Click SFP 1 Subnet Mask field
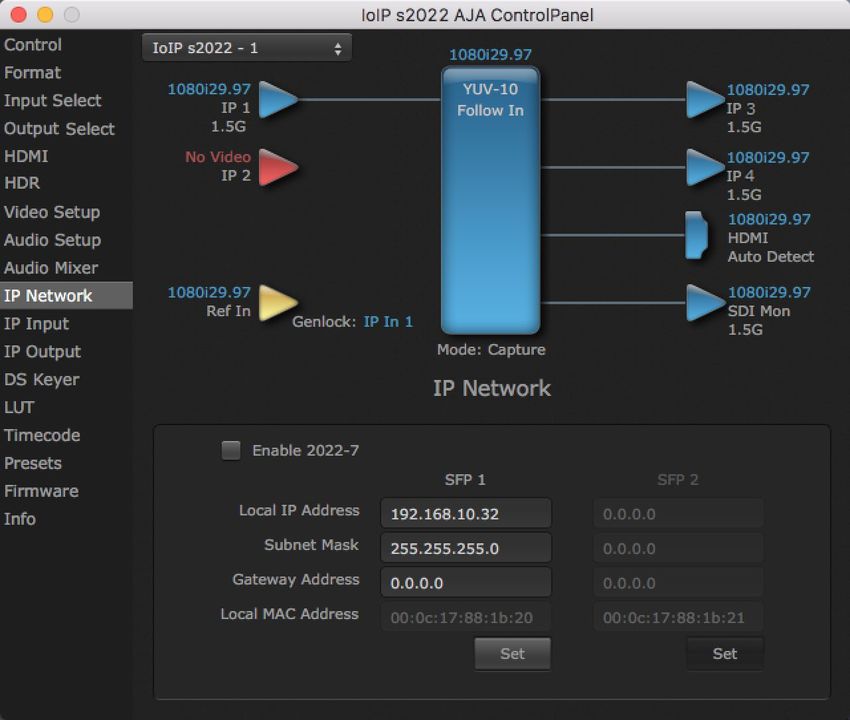This screenshot has height=720, width=850. pyautogui.click(x=466, y=548)
